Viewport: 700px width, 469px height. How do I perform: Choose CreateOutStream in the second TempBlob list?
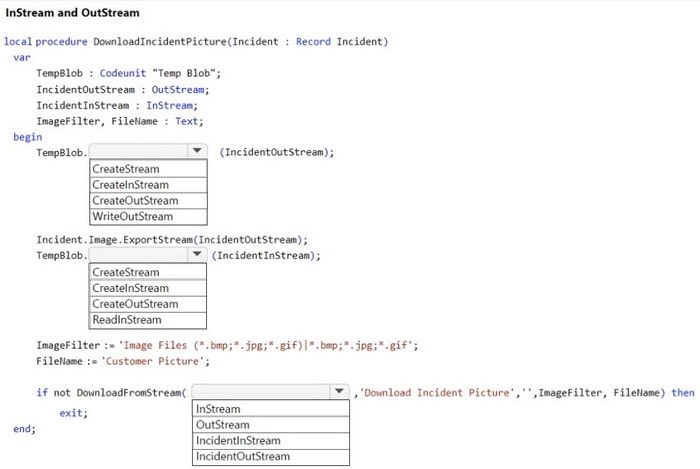[x=135, y=304]
